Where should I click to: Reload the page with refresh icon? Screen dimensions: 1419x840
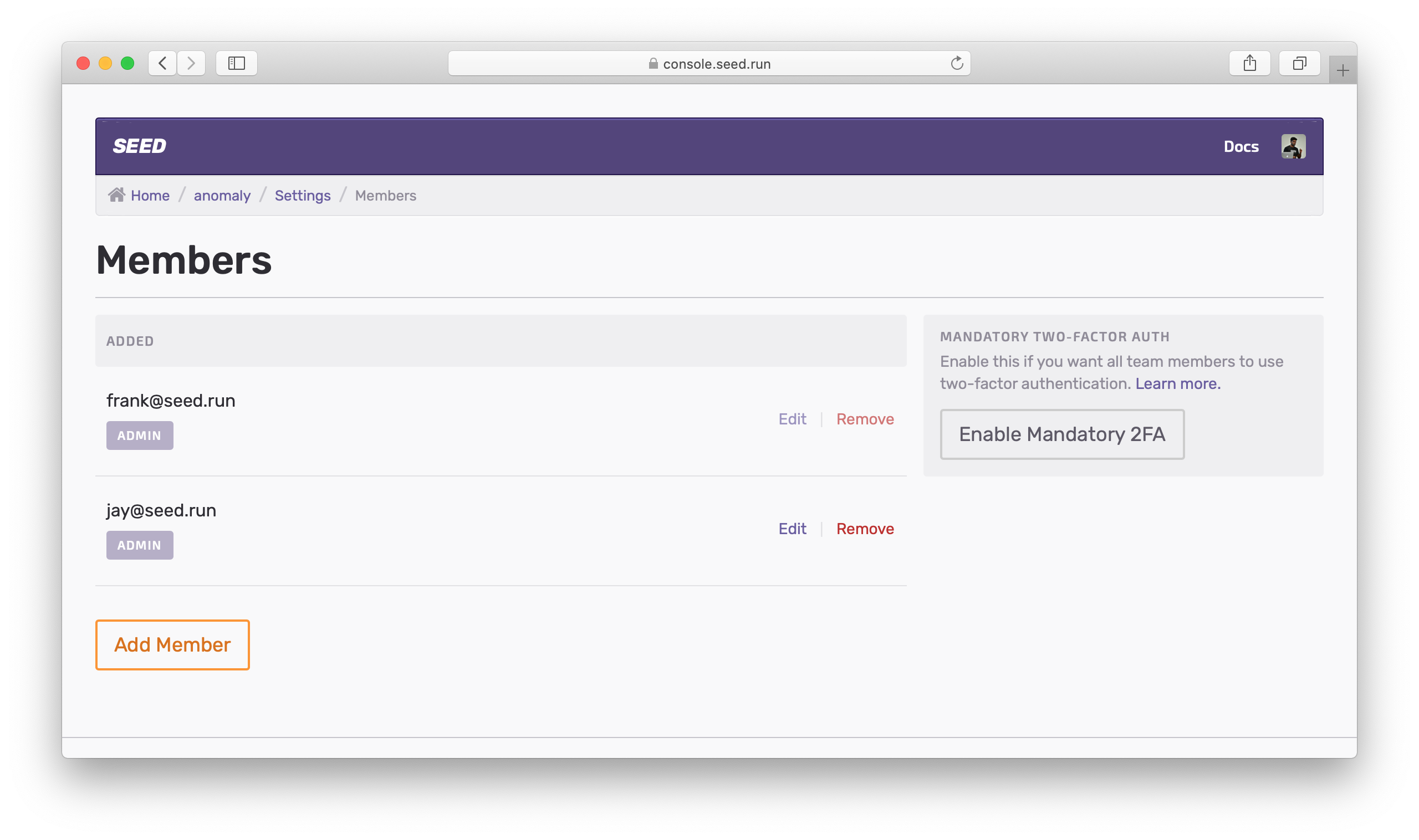(x=956, y=63)
